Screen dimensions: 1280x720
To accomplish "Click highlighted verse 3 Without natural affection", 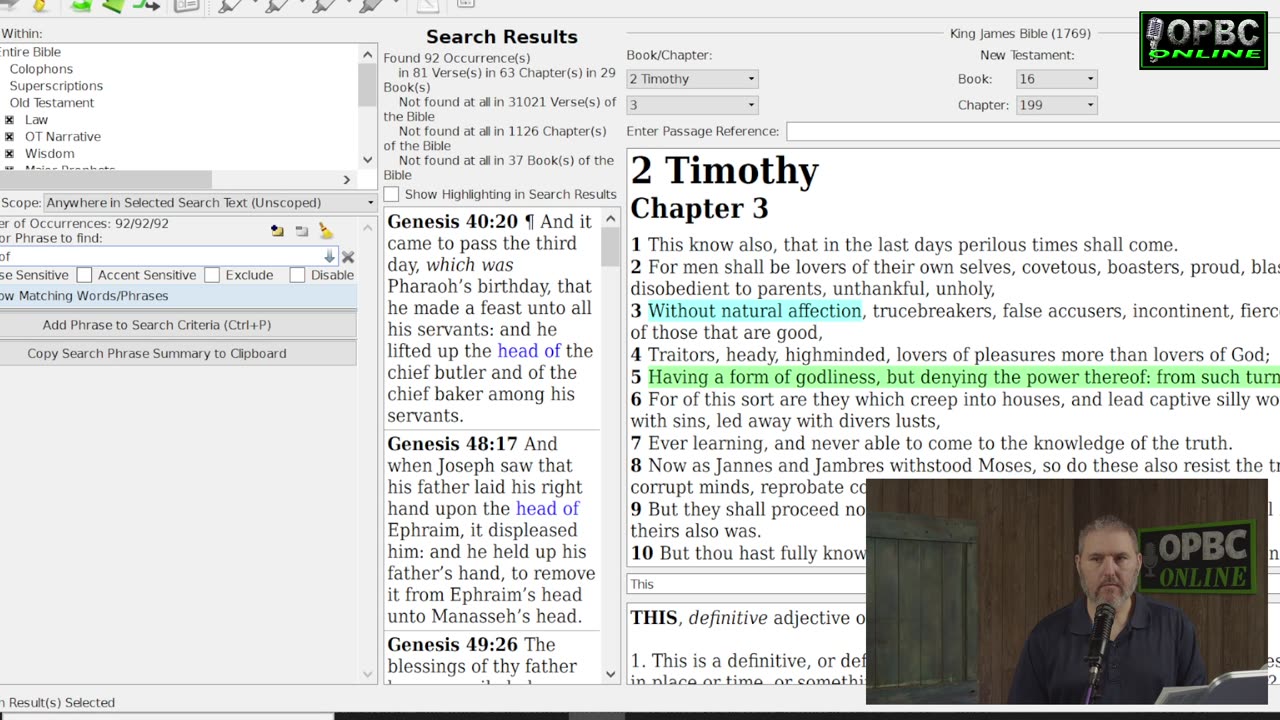I will (x=754, y=311).
